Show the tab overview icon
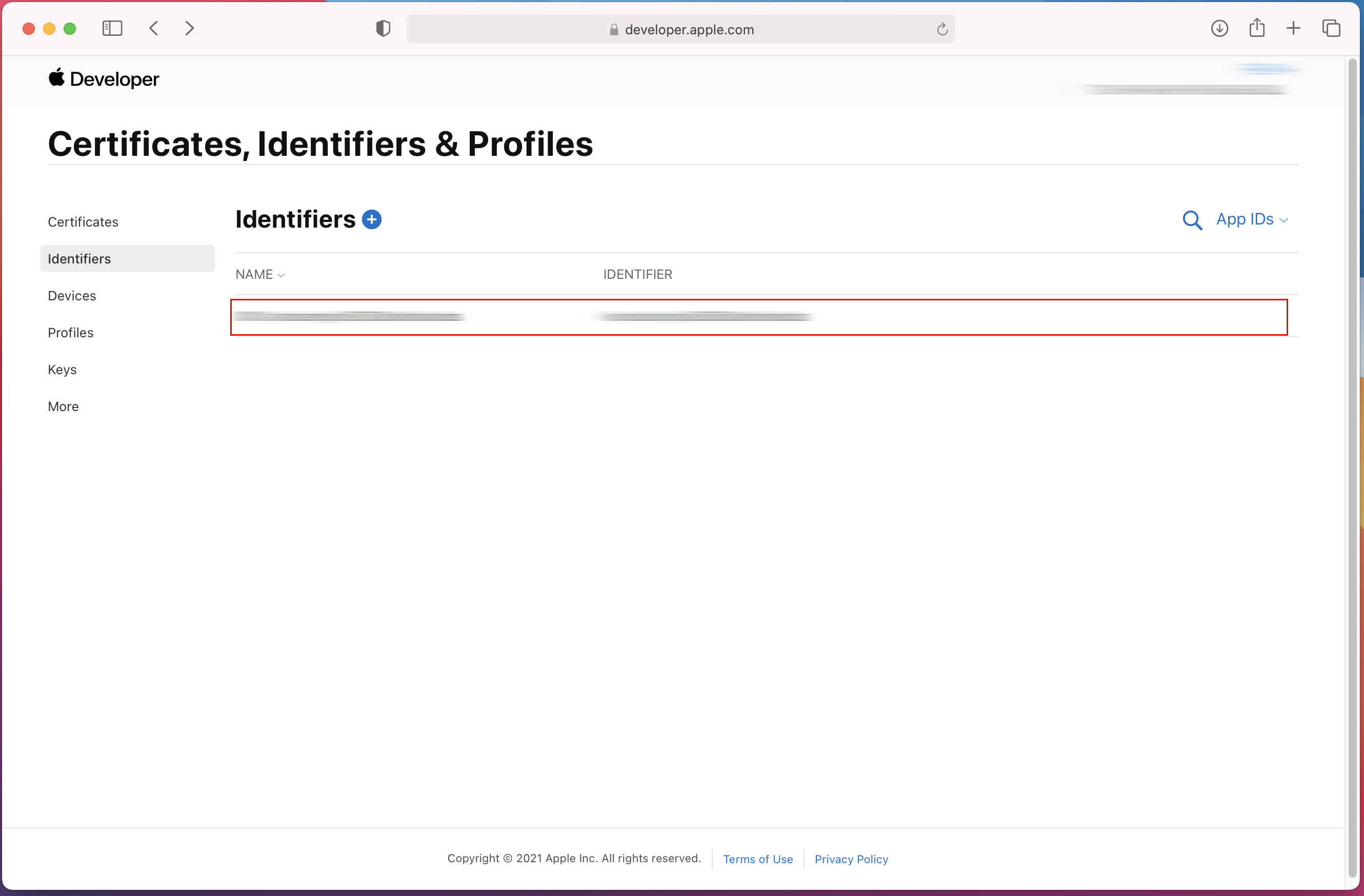This screenshot has height=896, width=1364. pos(1331,28)
